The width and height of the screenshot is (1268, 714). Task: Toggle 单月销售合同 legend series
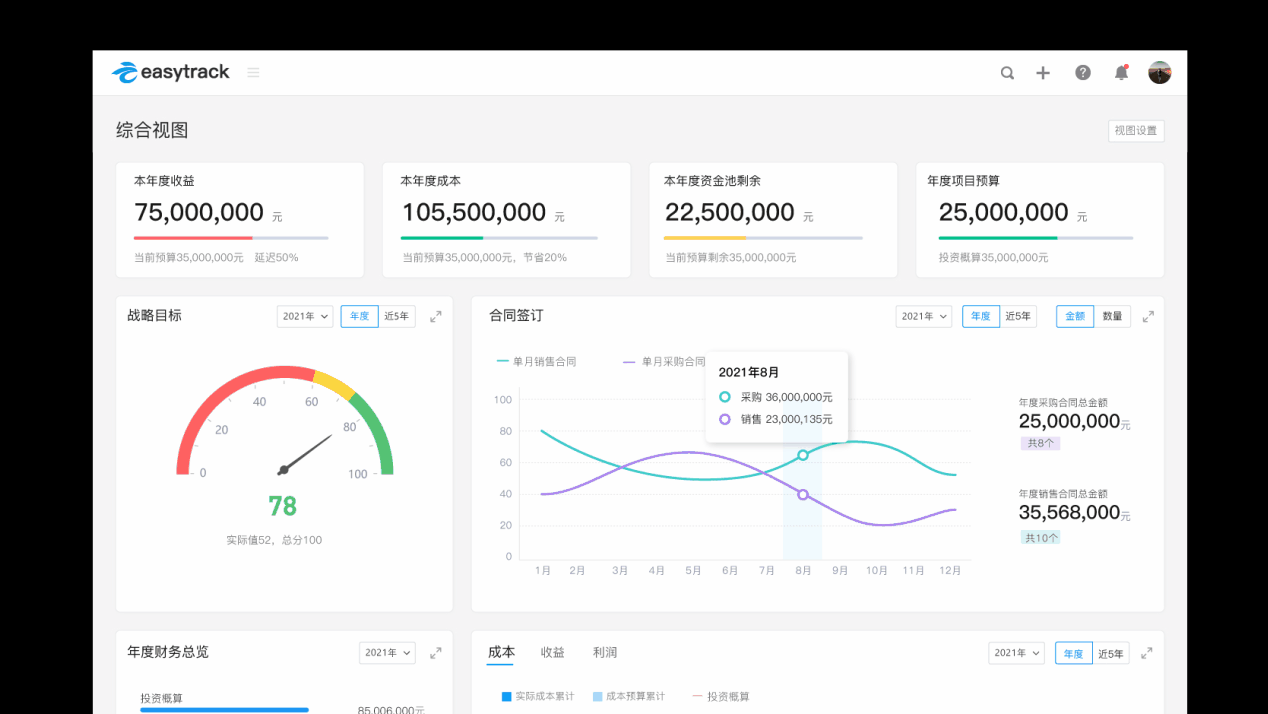(x=537, y=362)
